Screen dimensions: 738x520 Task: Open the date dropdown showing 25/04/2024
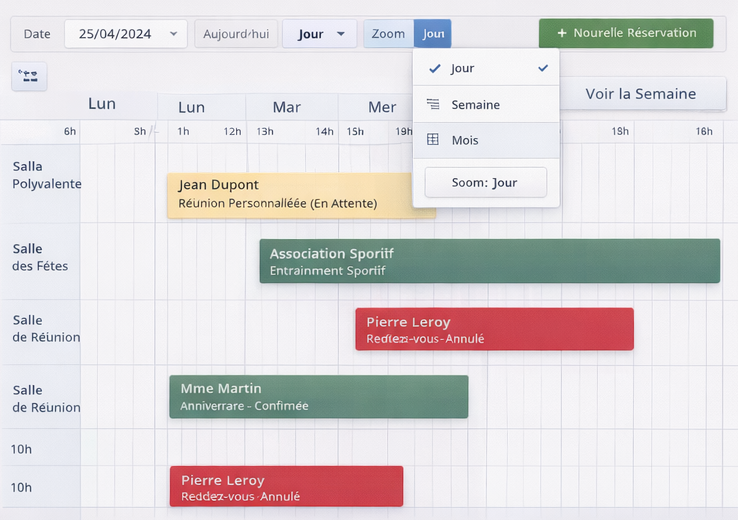pos(126,34)
